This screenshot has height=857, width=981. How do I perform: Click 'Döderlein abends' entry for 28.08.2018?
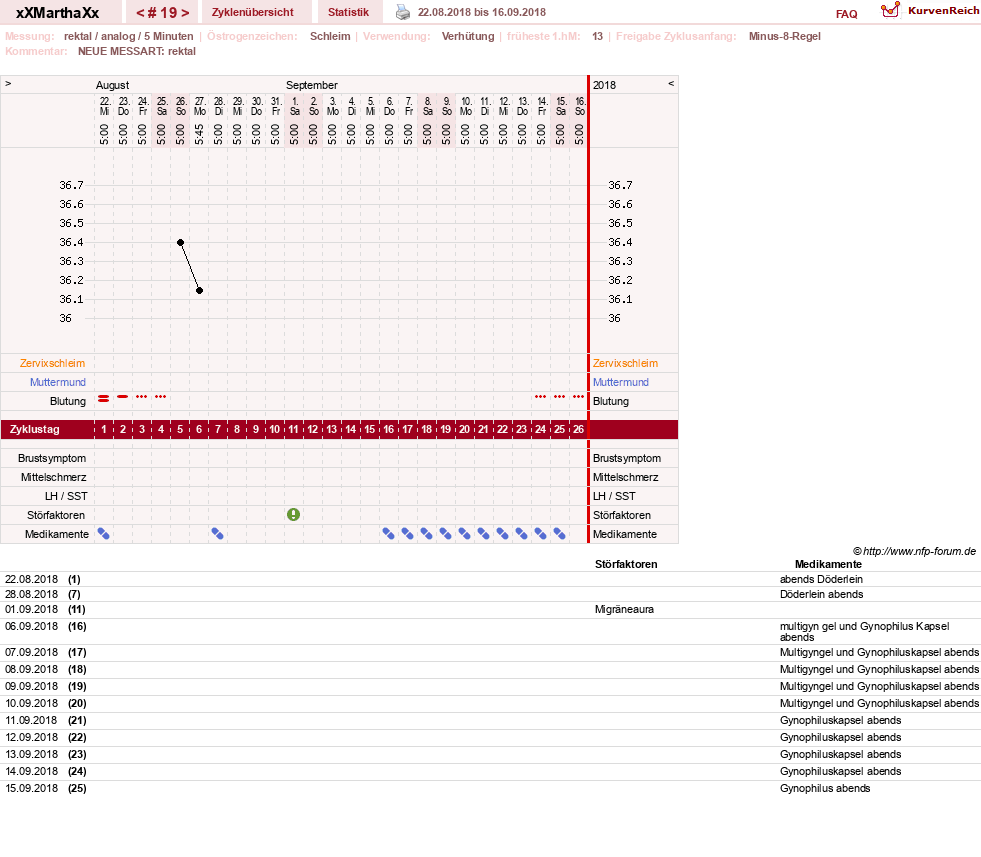tap(821, 594)
